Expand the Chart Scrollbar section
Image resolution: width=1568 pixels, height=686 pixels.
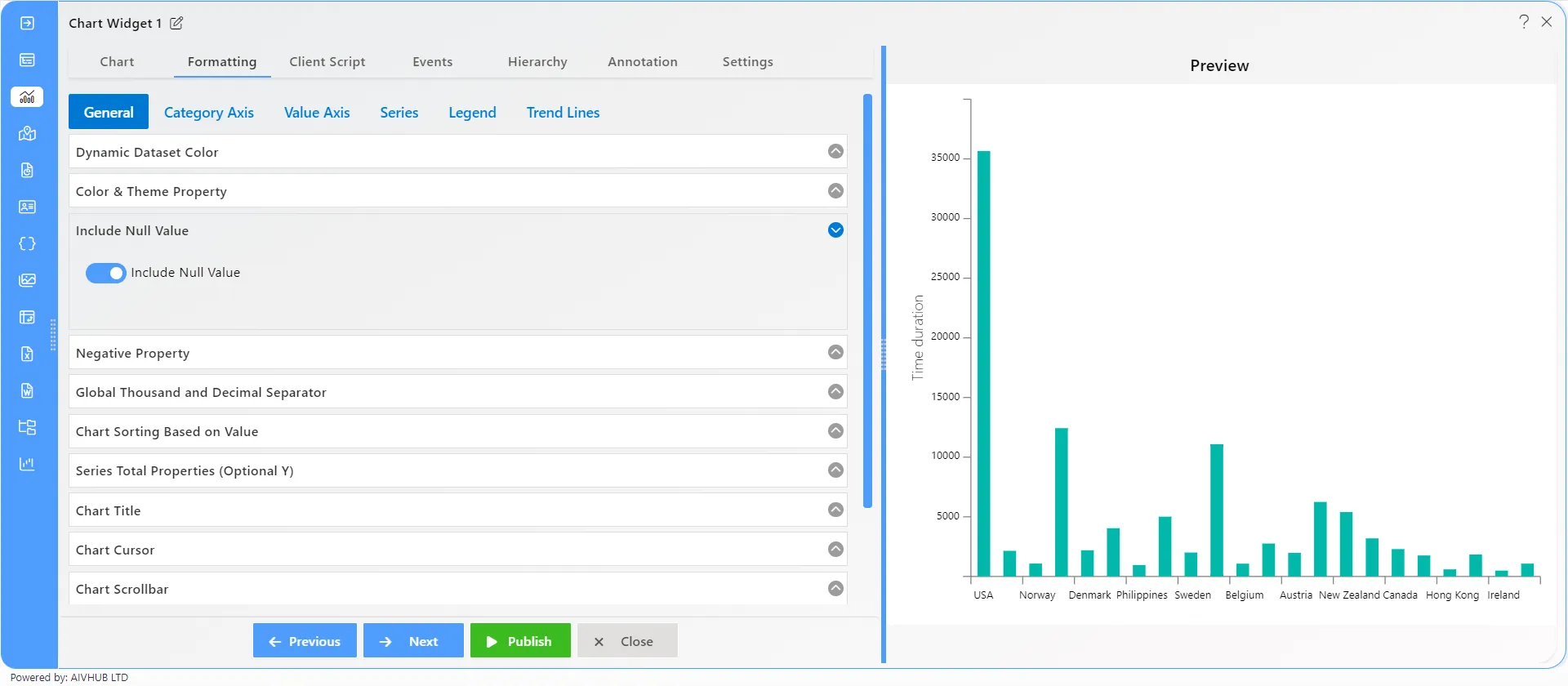click(x=835, y=588)
